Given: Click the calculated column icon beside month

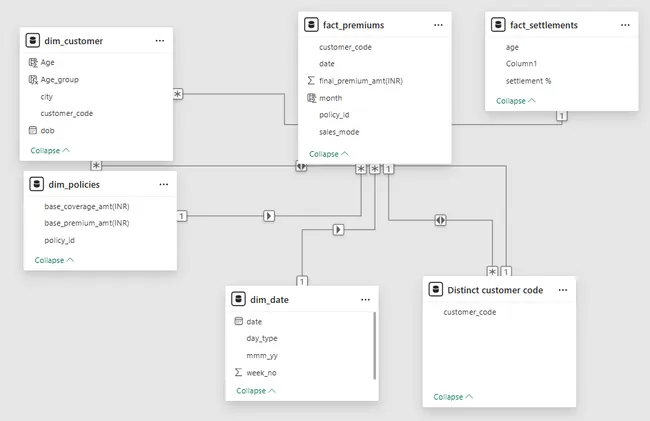Looking at the screenshot, I should tap(311, 98).
